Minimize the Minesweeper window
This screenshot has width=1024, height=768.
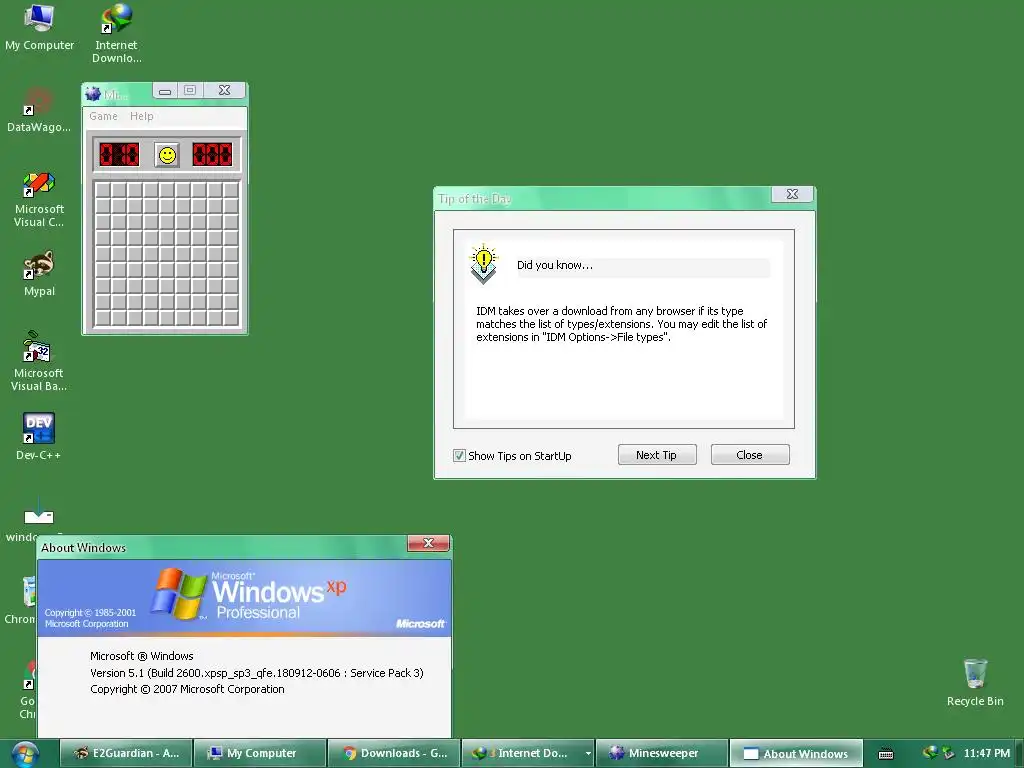click(x=165, y=91)
